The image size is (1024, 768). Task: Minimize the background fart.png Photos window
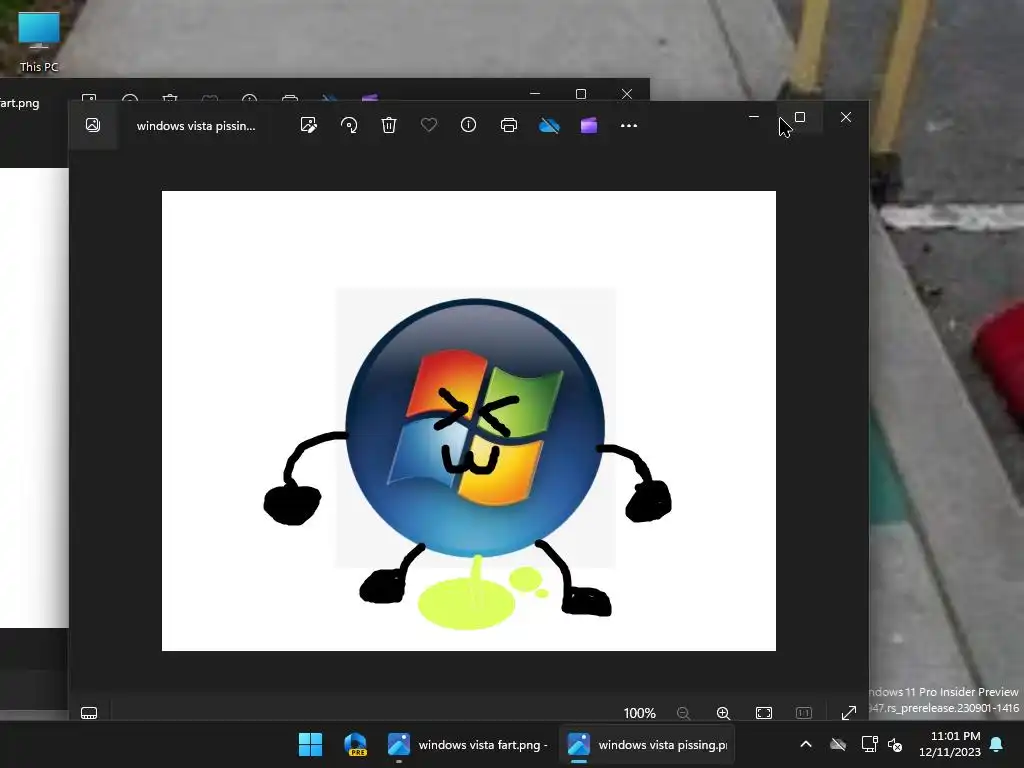click(x=535, y=94)
